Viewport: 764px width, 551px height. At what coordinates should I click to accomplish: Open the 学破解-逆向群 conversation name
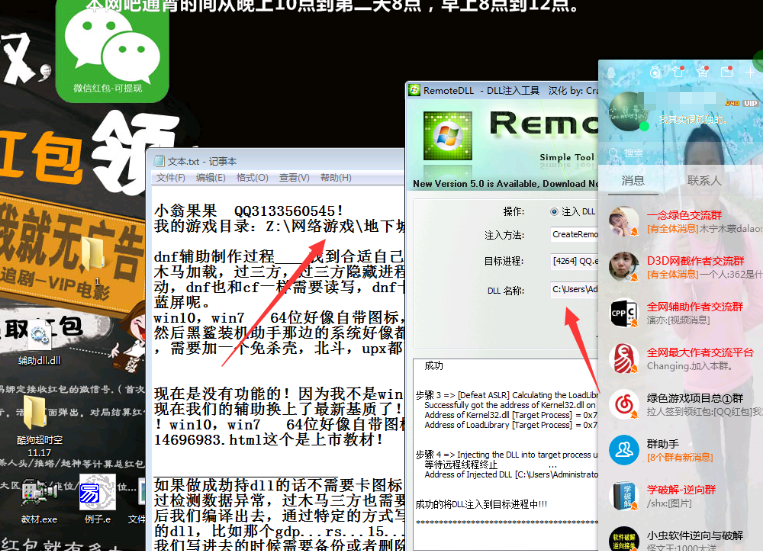pyautogui.click(x=681, y=489)
